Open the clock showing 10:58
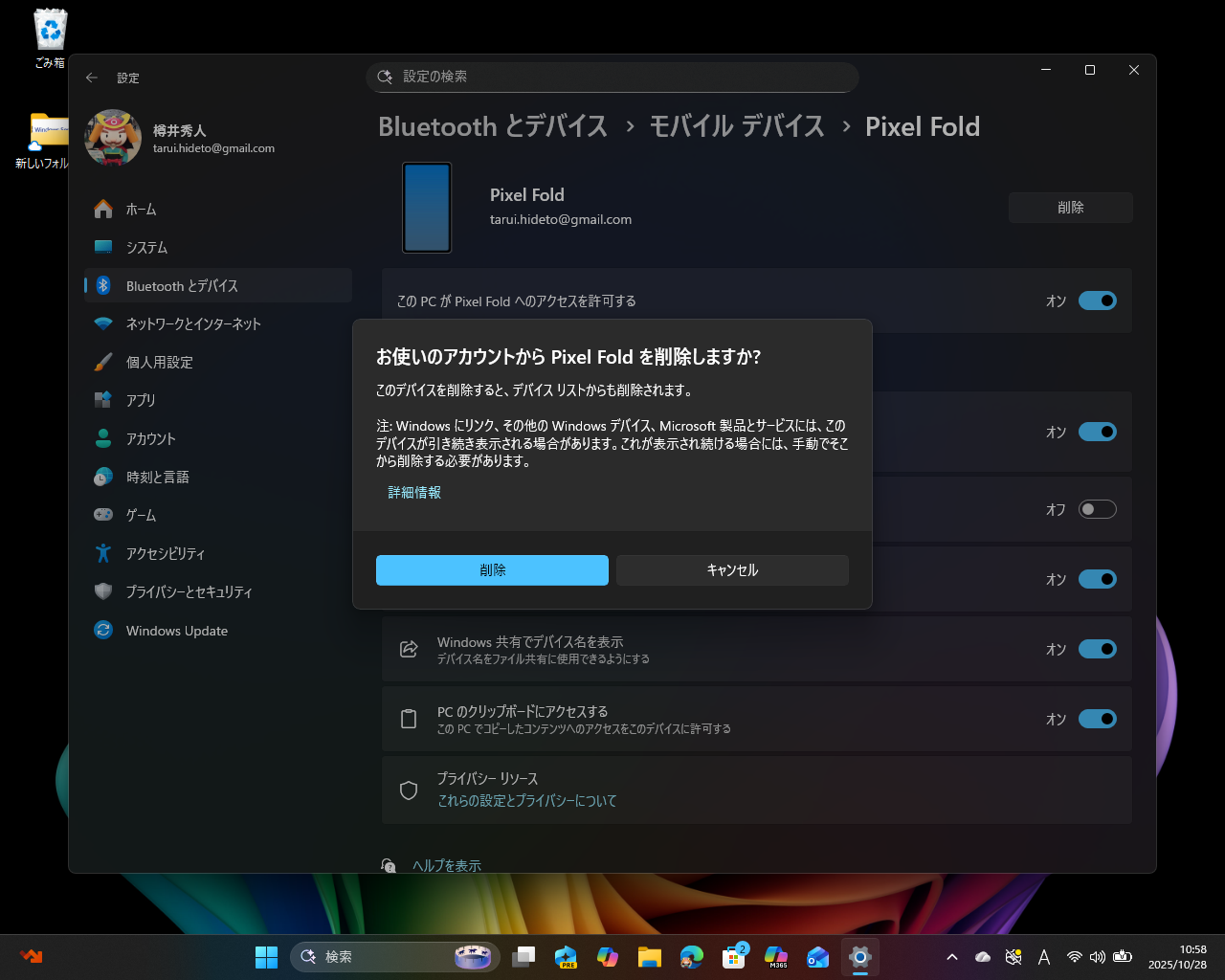1225x980 pixels. 1177,957
